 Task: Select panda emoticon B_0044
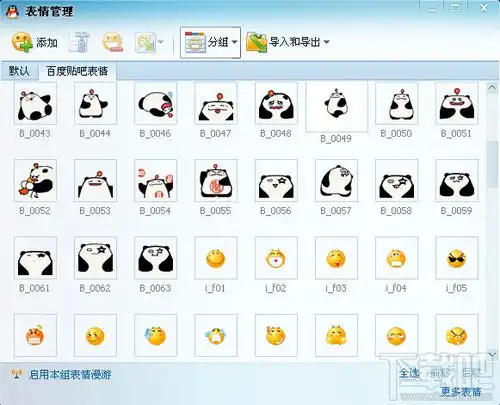click(96, 104)
